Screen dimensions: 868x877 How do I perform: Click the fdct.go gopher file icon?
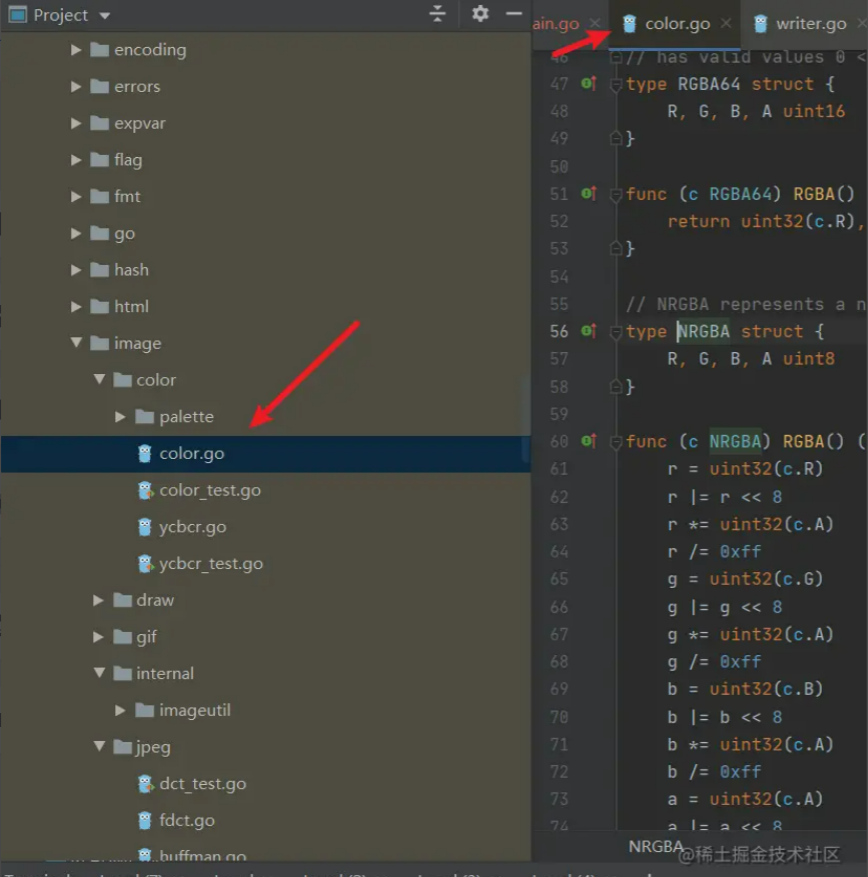(x=144, y=821)
